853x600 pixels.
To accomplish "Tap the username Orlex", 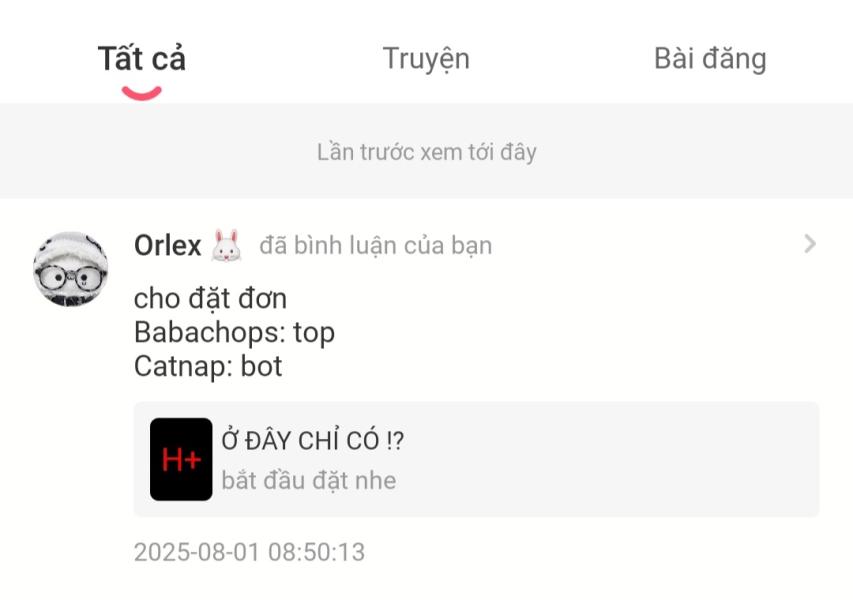I will pyautogui.click(x=167, y=245).
